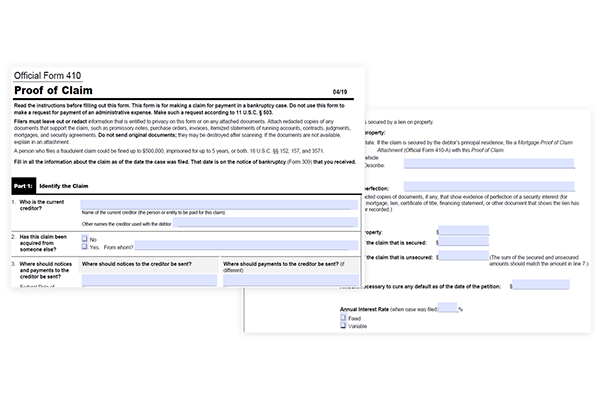Check the Yes box for claim acquired
600x400 pixels.
(x=85, y=246)
